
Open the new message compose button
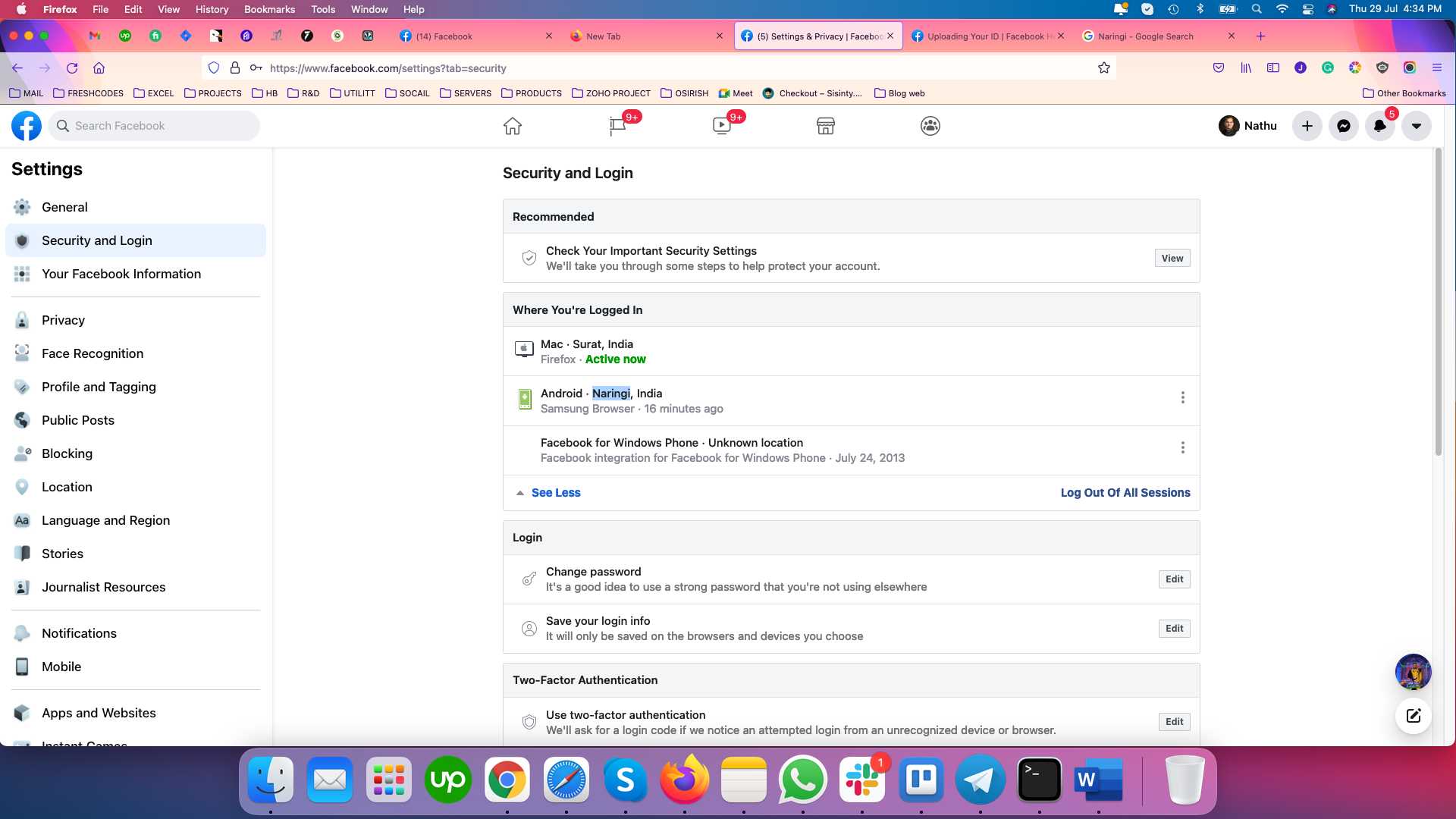pyautogui.click(x=1414, y=715)
